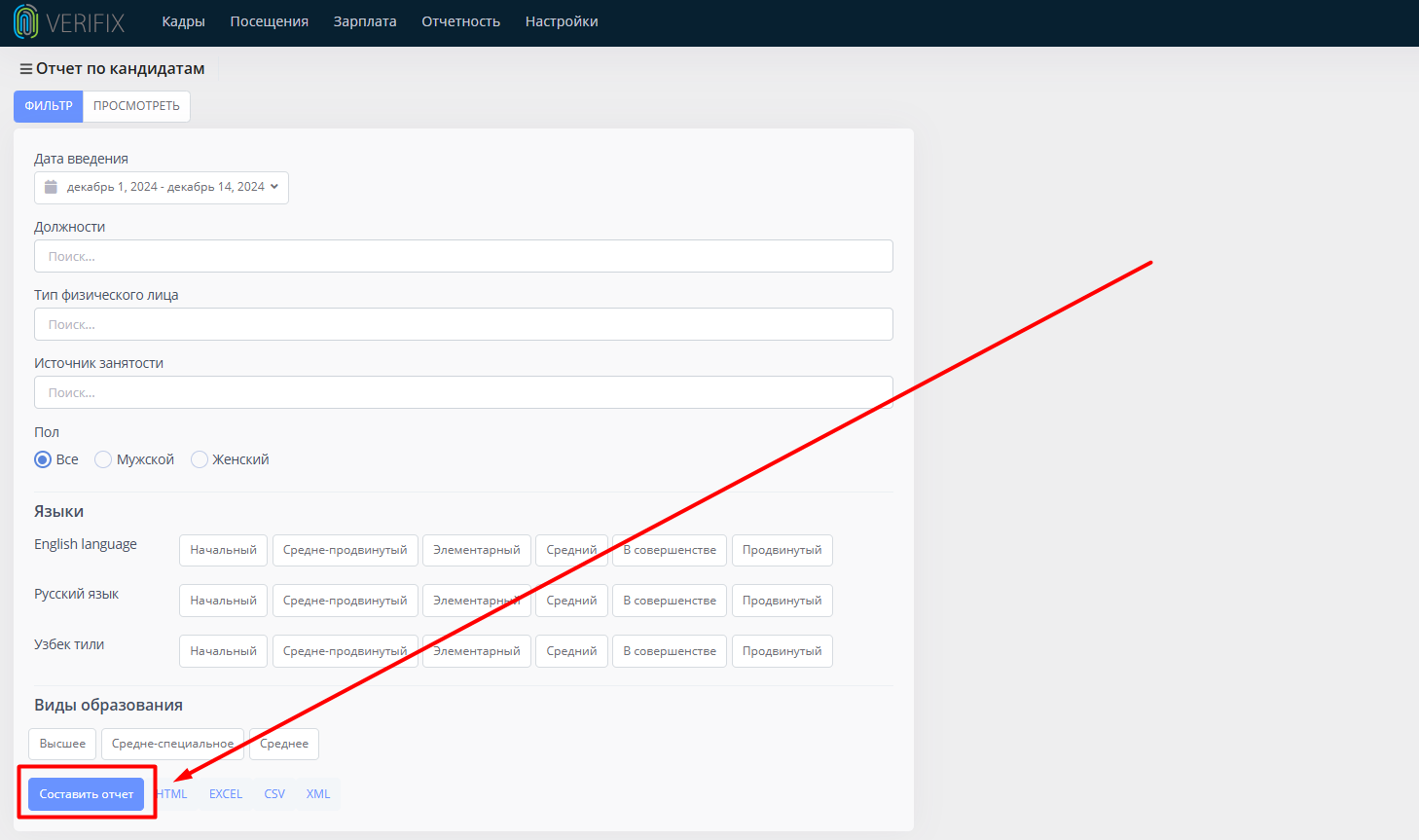Toggle Продвинутый for Узбек тили
1419x840 pixels.
pos(782,651)
